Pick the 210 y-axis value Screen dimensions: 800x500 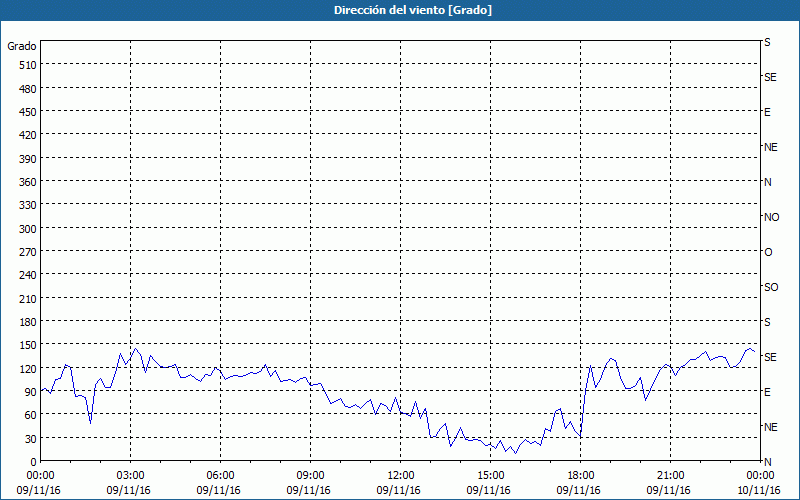28,299
